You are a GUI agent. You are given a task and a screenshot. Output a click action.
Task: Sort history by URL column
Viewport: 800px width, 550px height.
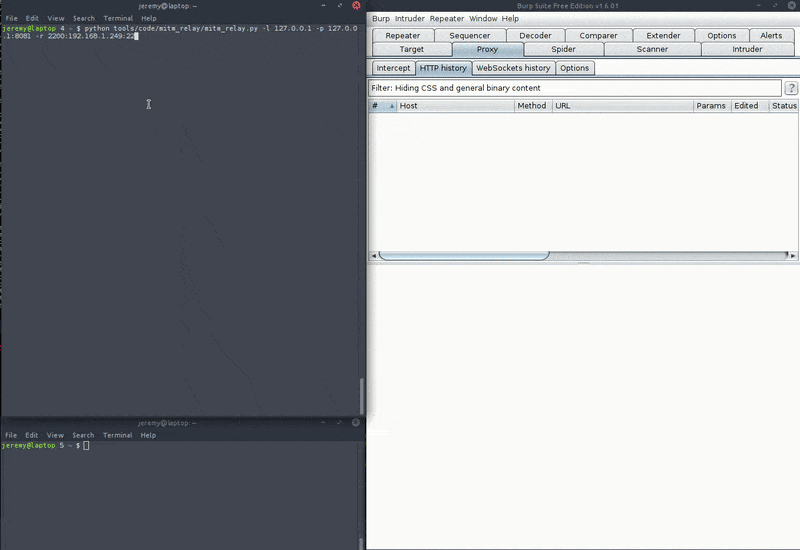[x=622, y=106]
